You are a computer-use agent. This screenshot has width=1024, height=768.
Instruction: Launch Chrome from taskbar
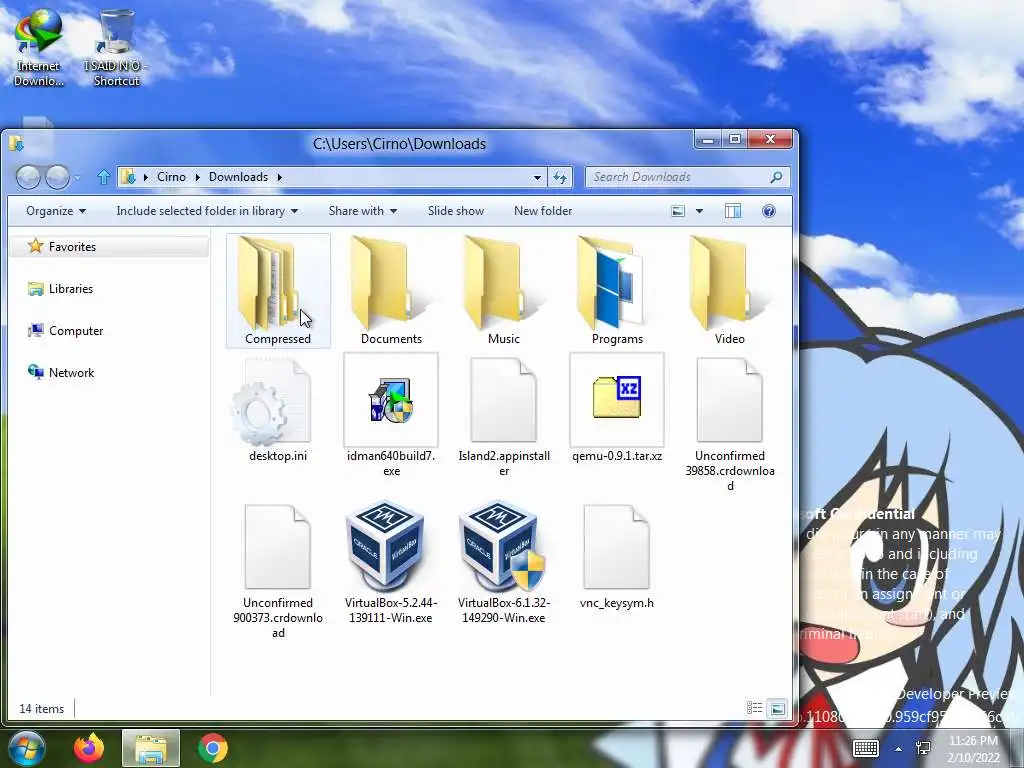click(x=212, y=748)
